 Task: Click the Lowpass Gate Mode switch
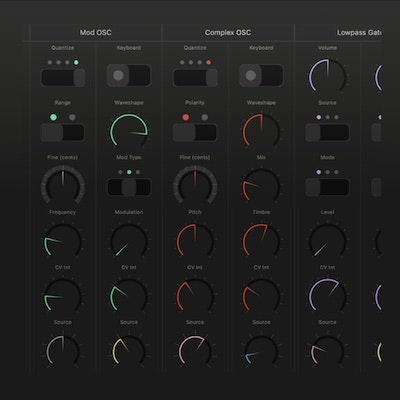327,187
